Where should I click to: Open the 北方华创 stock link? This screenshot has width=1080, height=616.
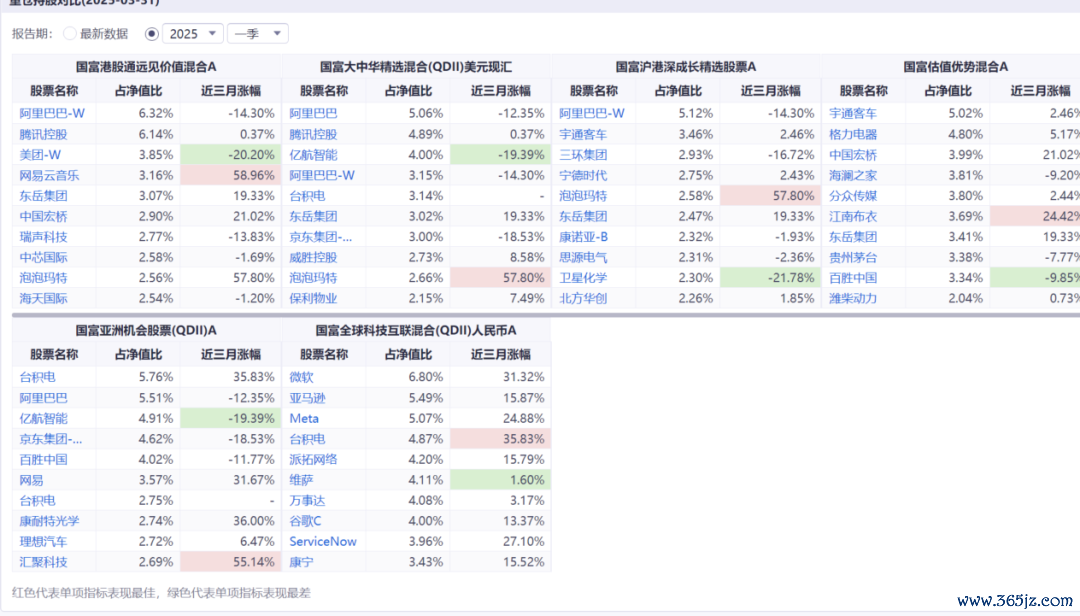583,299
